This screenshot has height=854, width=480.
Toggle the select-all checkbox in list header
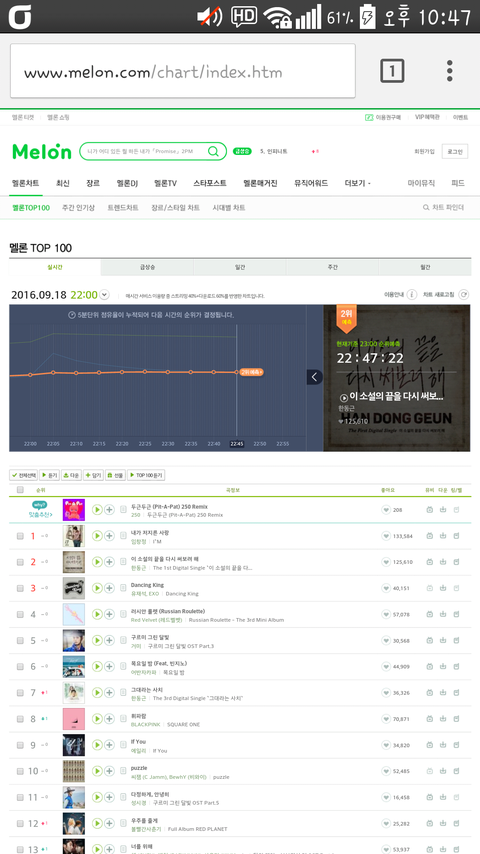tap(20, 490)
